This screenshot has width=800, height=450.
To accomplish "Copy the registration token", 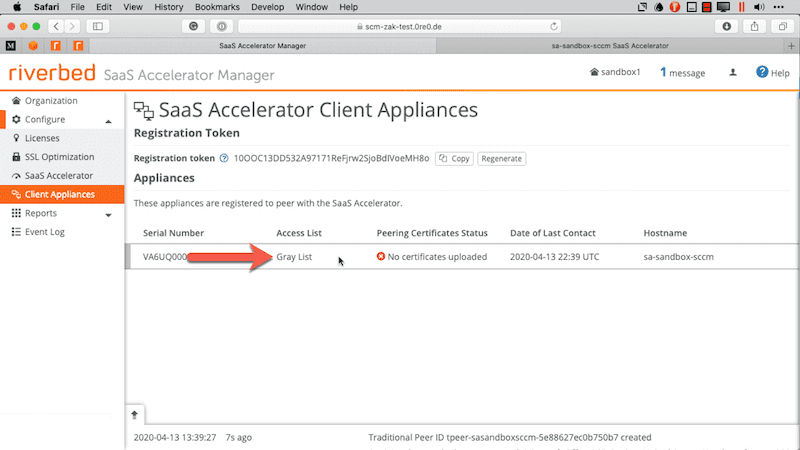I will (454, 159).
